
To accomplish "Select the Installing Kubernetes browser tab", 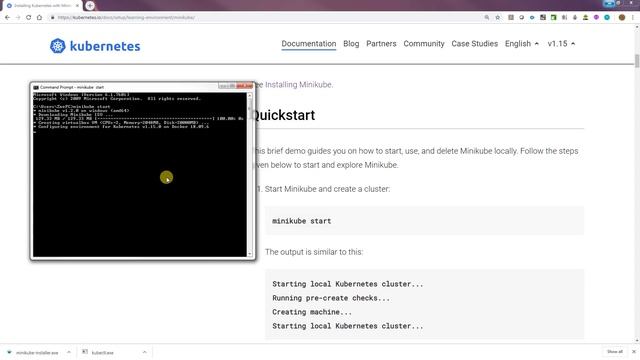I will pos(41,6).
